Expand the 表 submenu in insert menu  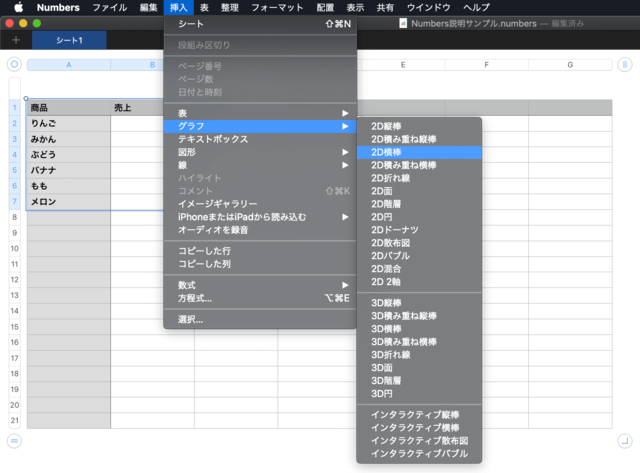[260, 113]
